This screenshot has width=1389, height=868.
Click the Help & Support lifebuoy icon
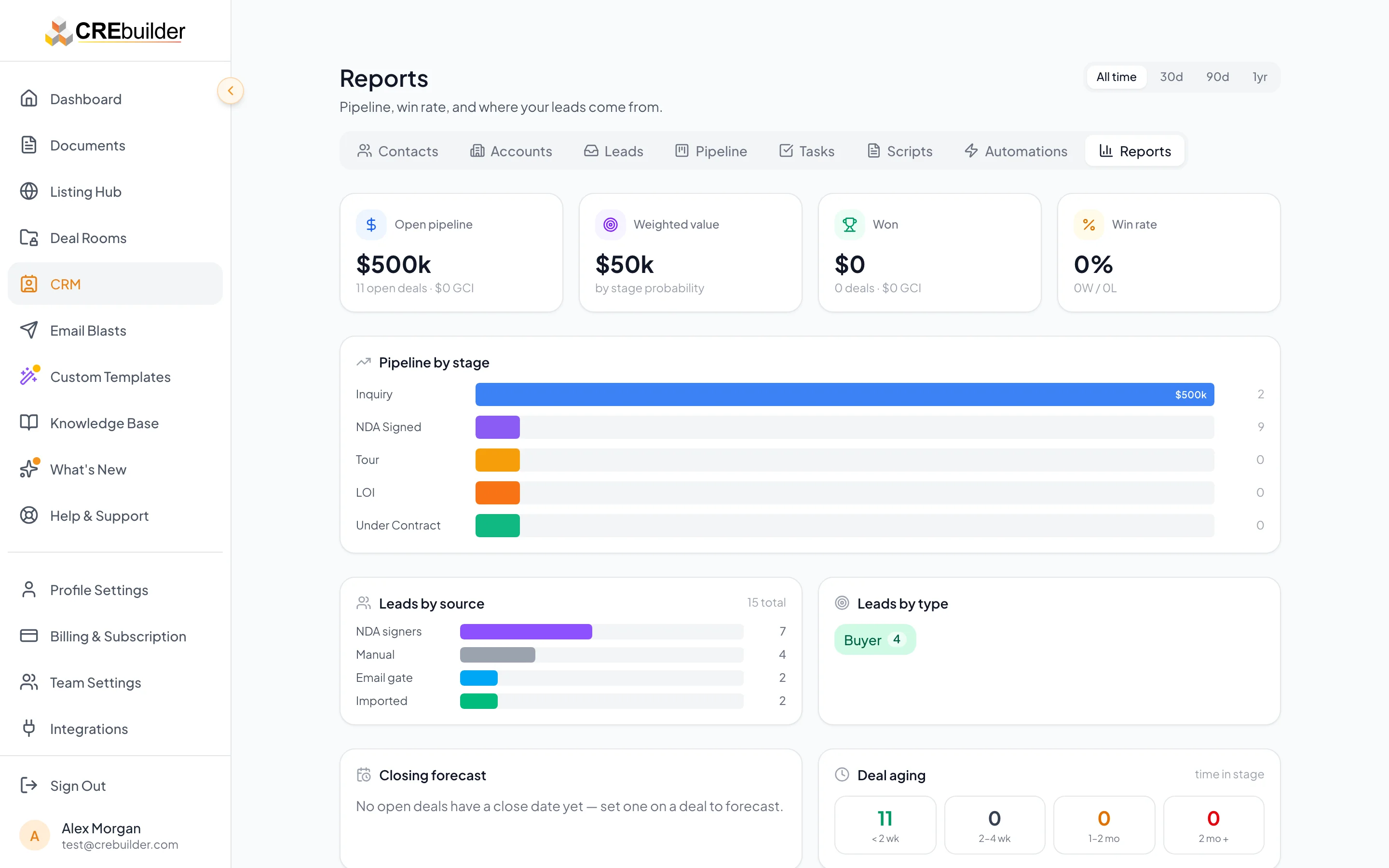29,515
